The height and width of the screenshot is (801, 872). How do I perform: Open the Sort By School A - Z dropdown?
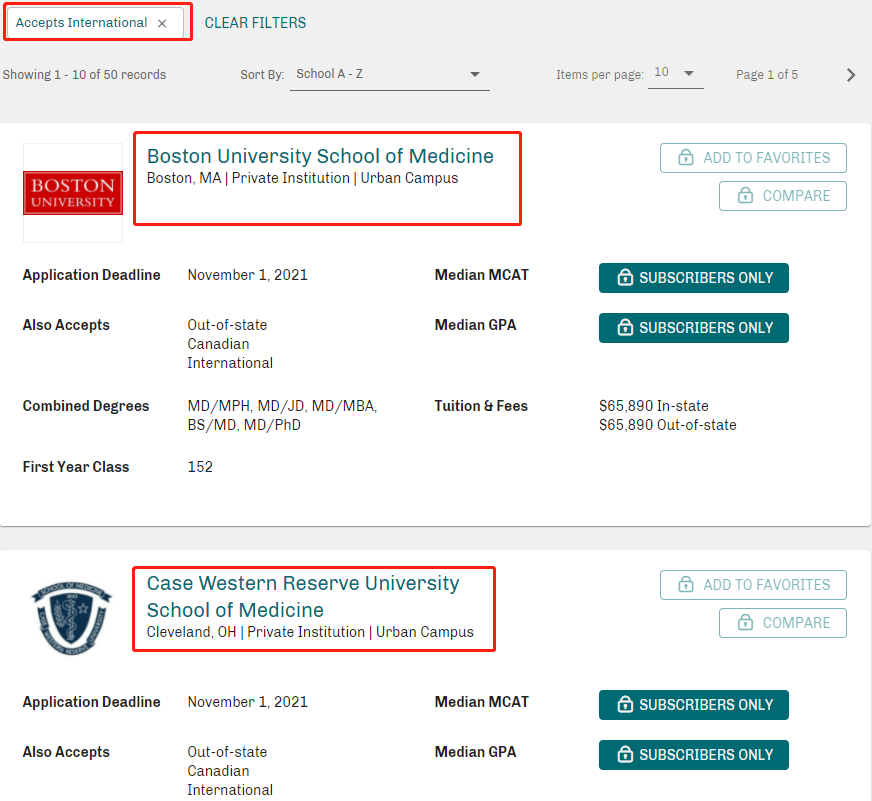389,75
